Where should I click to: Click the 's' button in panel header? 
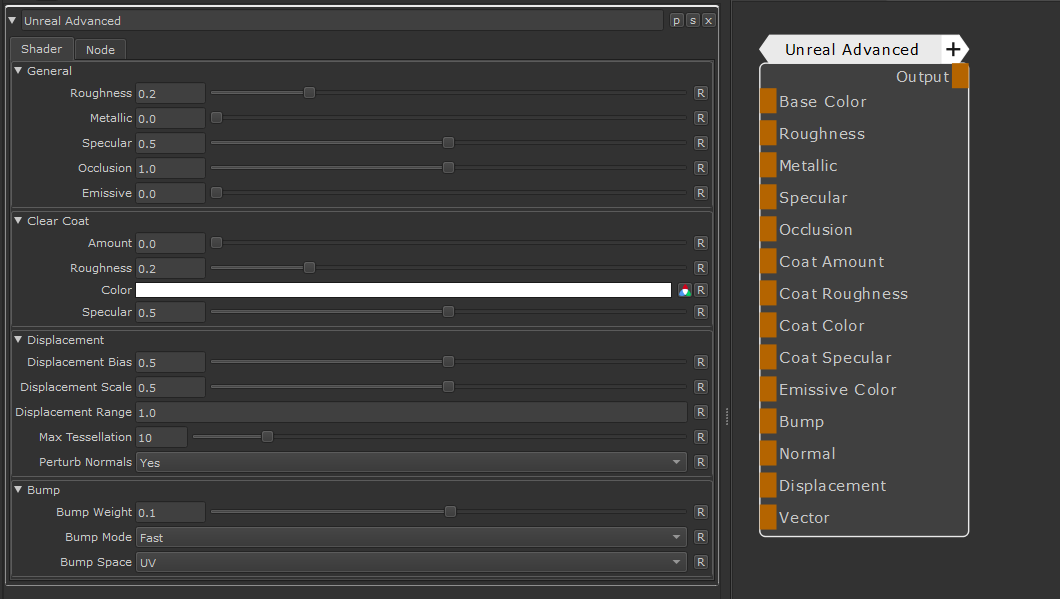(x=692, y=21)
